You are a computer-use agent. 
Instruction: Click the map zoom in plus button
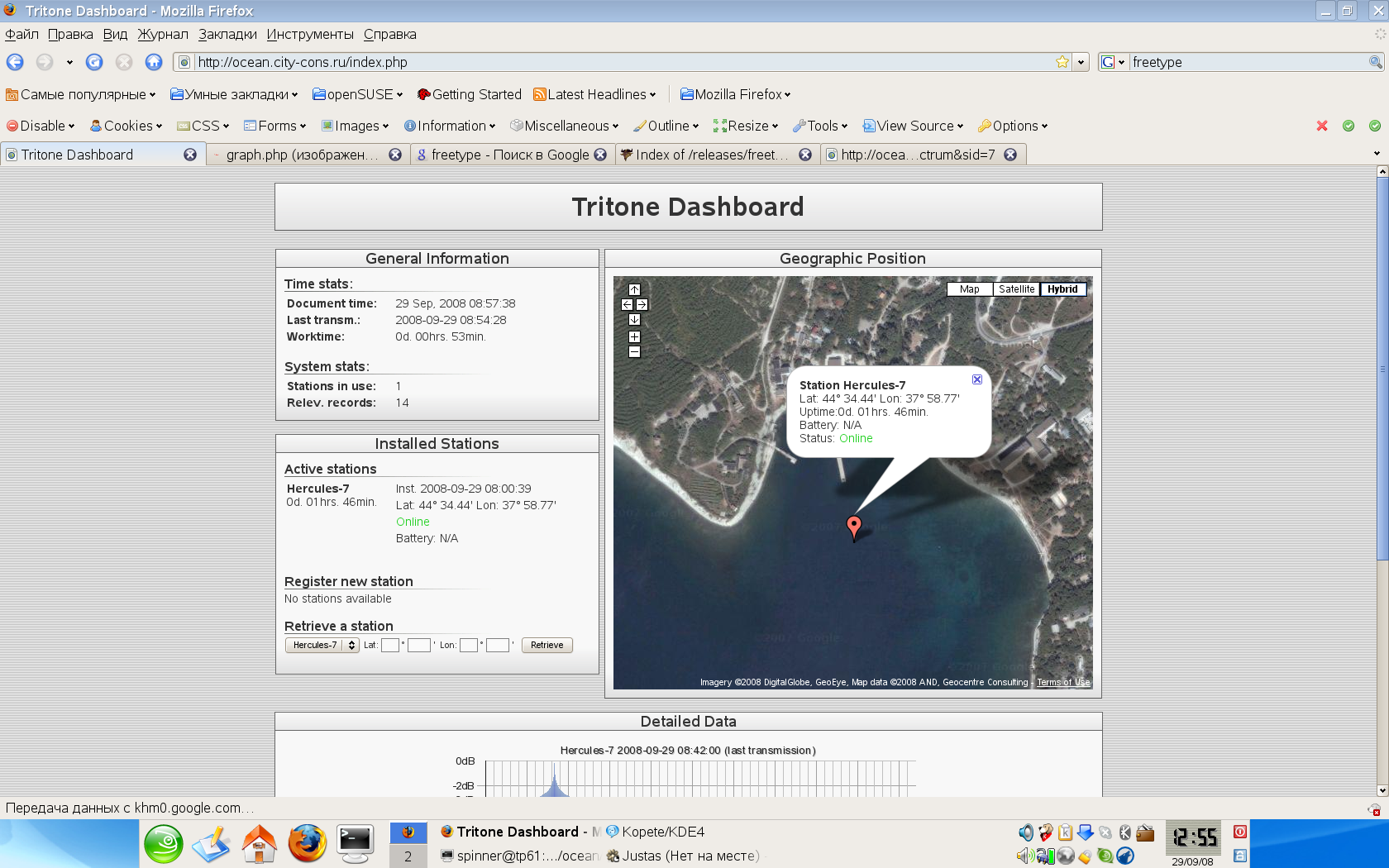pyautogui.click(x=634, y=336)
